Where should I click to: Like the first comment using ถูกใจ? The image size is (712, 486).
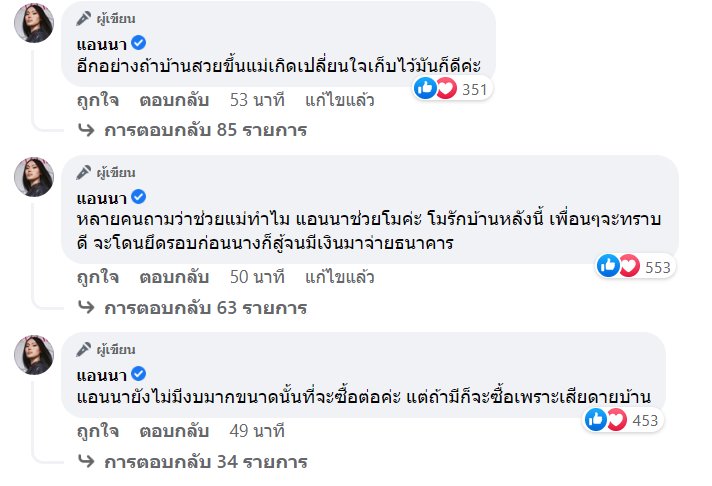(x=97, y=99)
